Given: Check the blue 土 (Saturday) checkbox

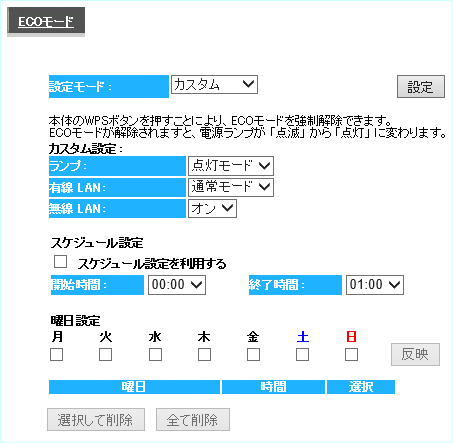Looking at the screenshot, I should (x=302, y=355).
